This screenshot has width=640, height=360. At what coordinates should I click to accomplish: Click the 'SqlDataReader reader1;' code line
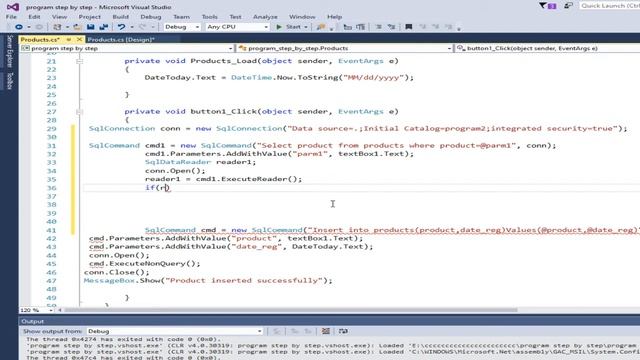point(200,162)
